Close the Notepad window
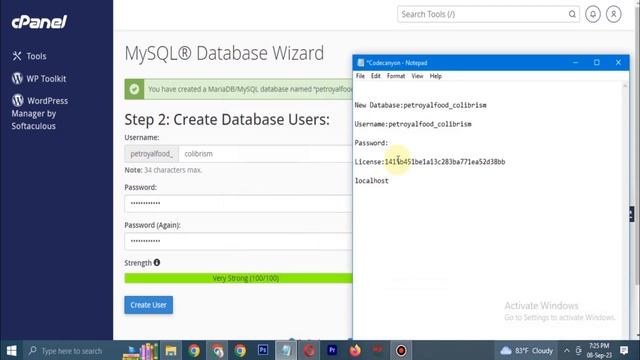Screen dimensions: 640x360 coord(618,62)
